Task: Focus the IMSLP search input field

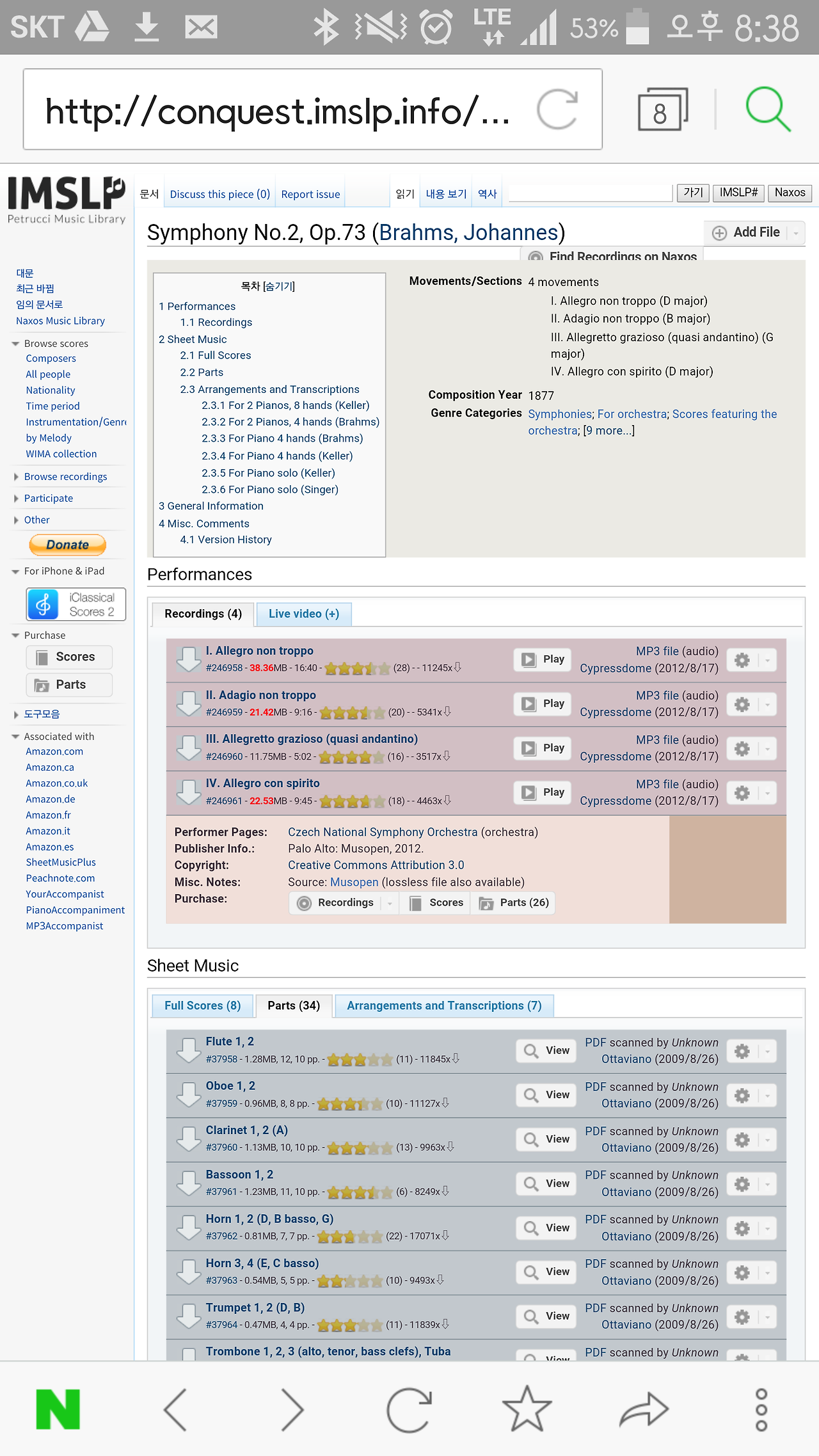Action: (x=591, y=193)
